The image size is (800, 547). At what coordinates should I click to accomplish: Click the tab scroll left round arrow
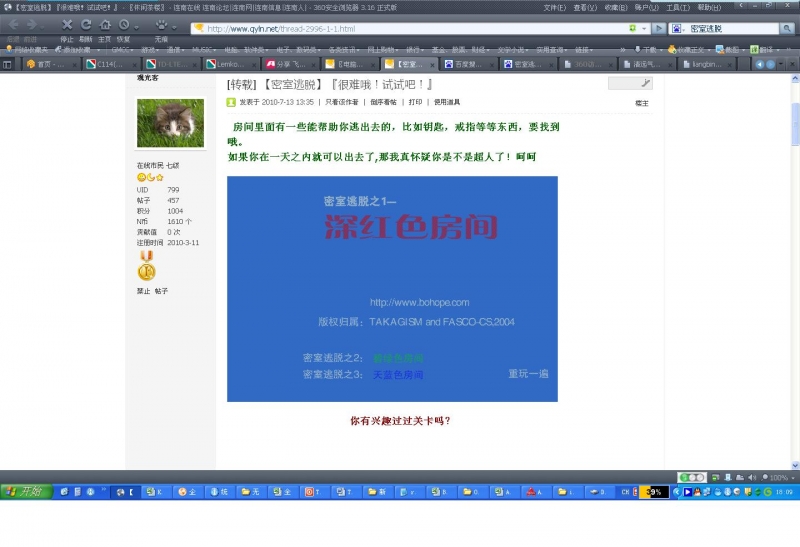coord(760,64)
